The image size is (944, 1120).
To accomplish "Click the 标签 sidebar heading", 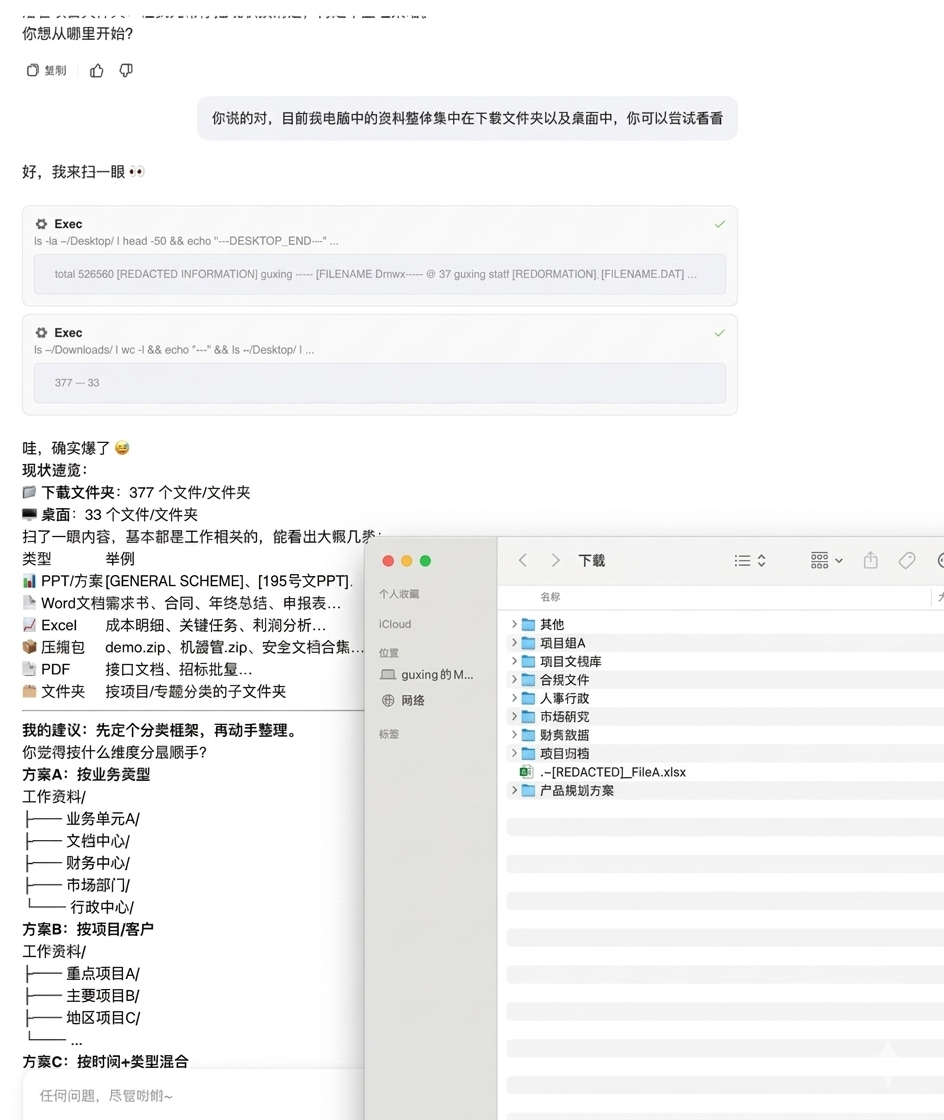I will click(x=389, y=734).
